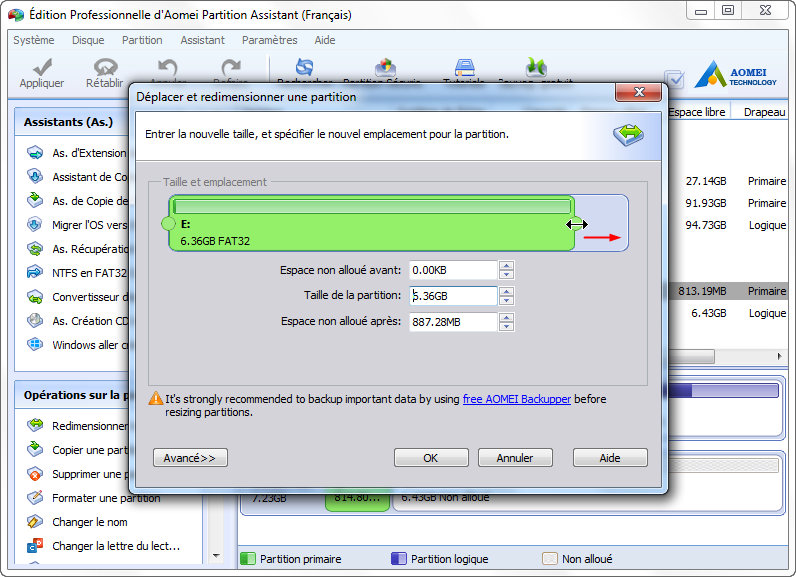Increase Espace non alloué après value
The image size is (796, 577).
(506, 317)
